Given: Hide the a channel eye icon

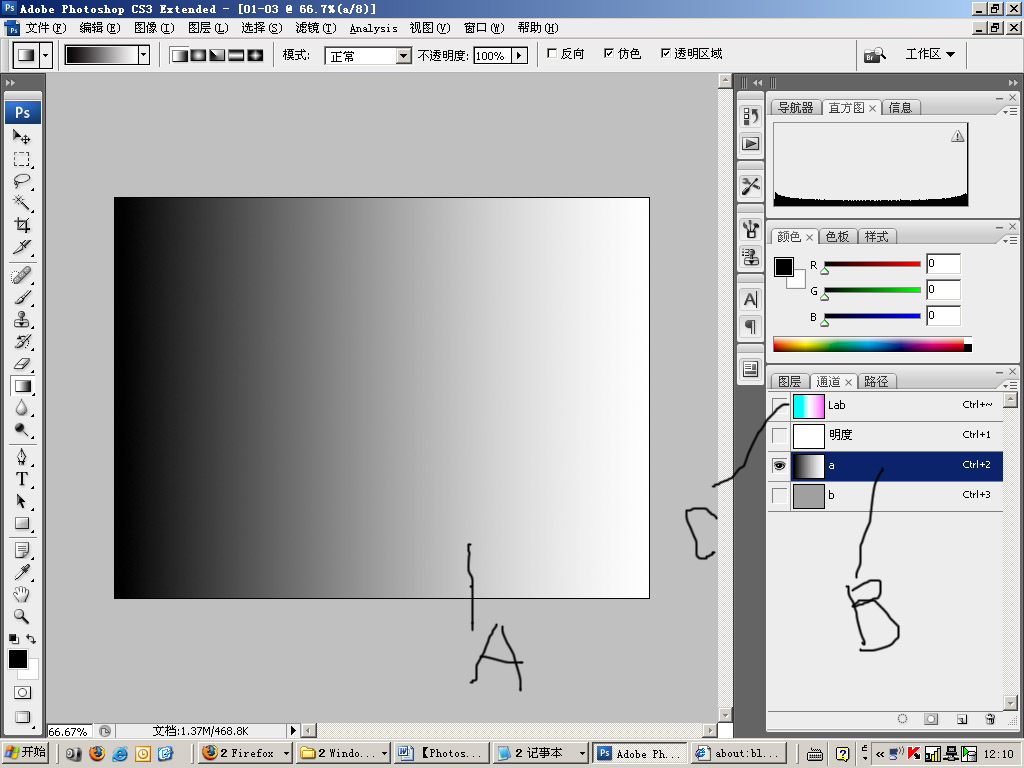Looking at the screenshot, I should 780,466.
